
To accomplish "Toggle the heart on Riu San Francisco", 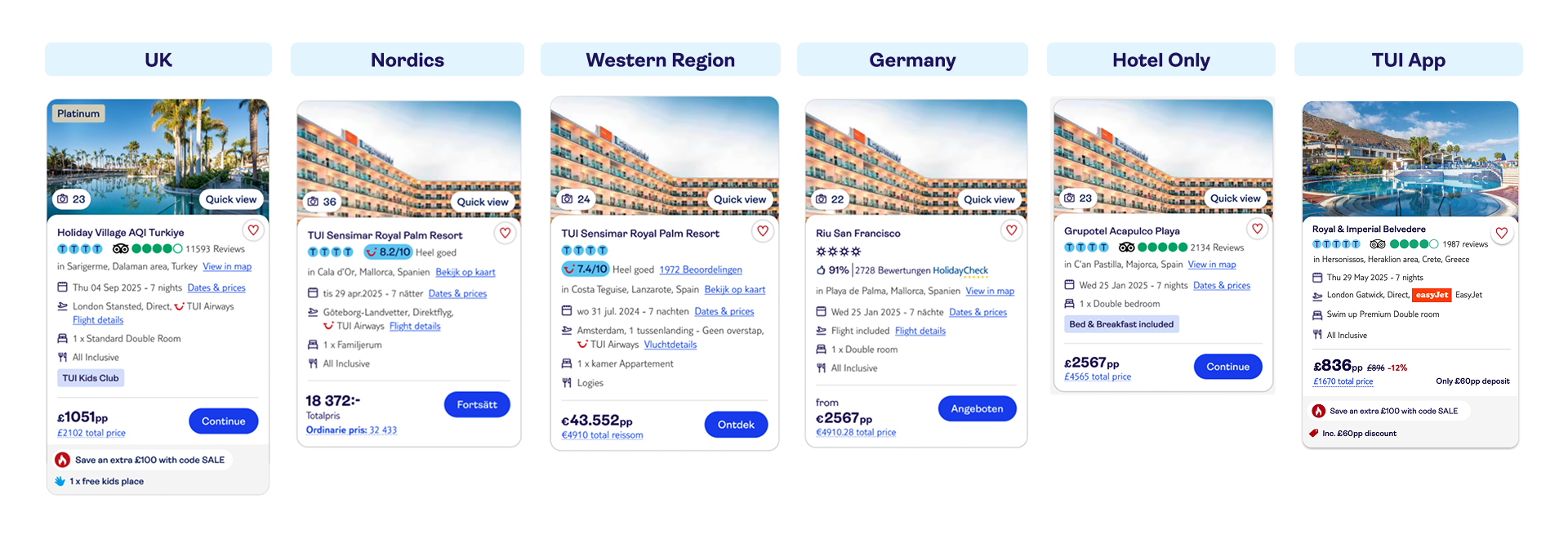I will 1011,231.
